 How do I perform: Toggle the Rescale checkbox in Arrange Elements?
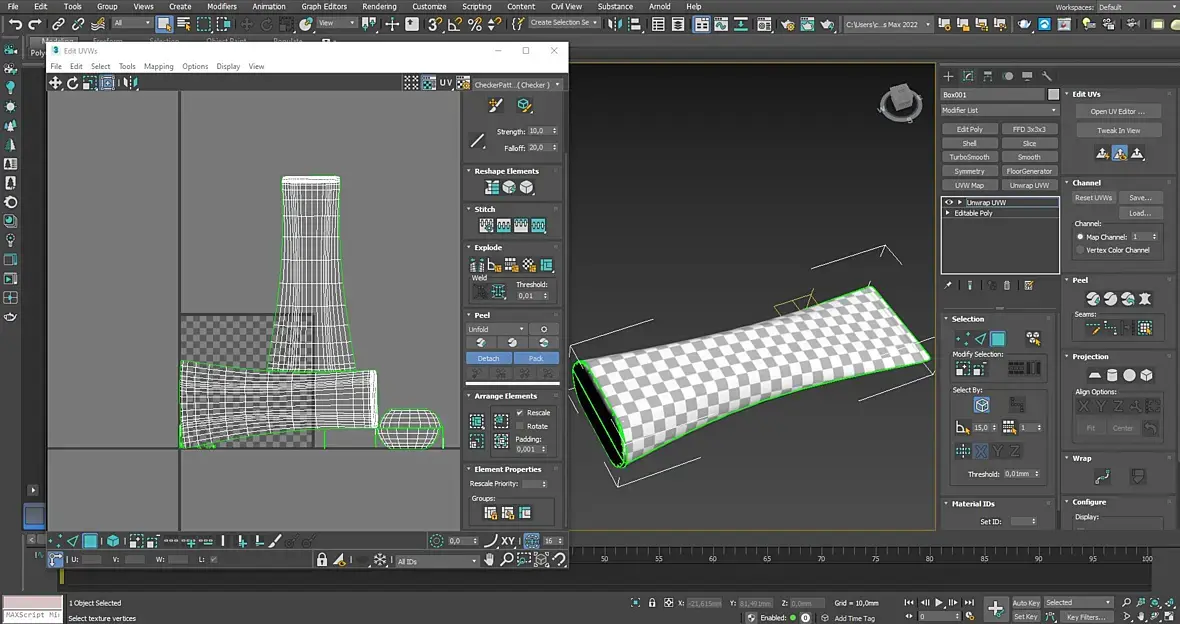click(520, 412)
